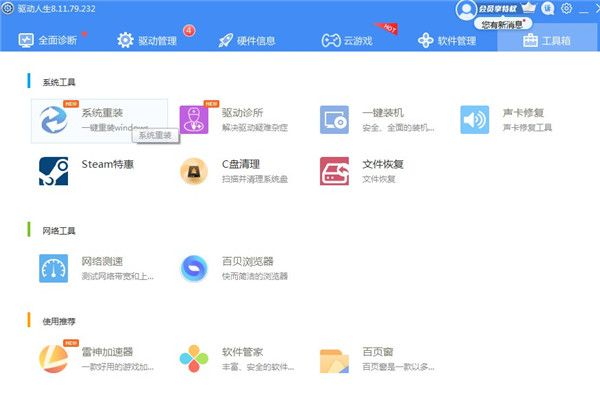This screenshot has height=400, width=600.
Task: Click the 一键装机 title text
Action: pyautogui.click(x=383, y=113)
